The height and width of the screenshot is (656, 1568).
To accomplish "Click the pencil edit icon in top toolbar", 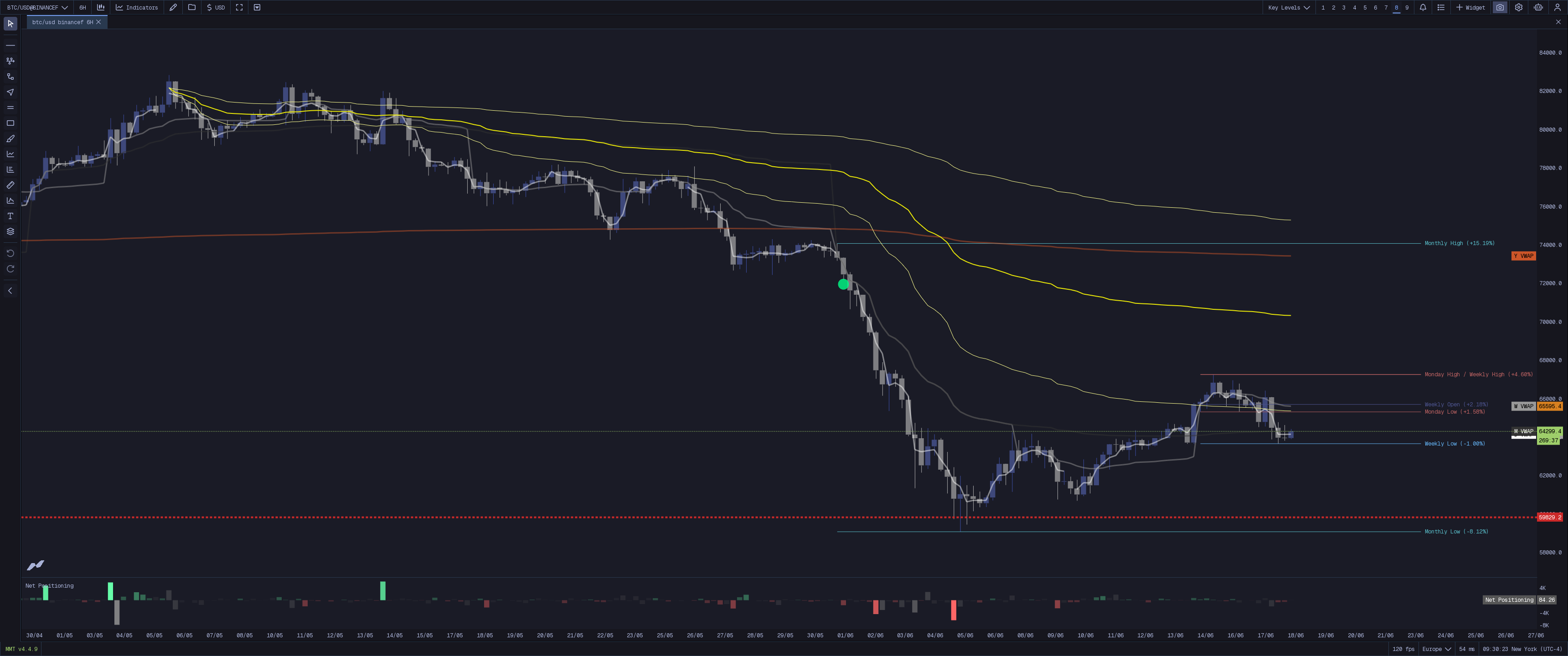I will [x=174, y=7].
